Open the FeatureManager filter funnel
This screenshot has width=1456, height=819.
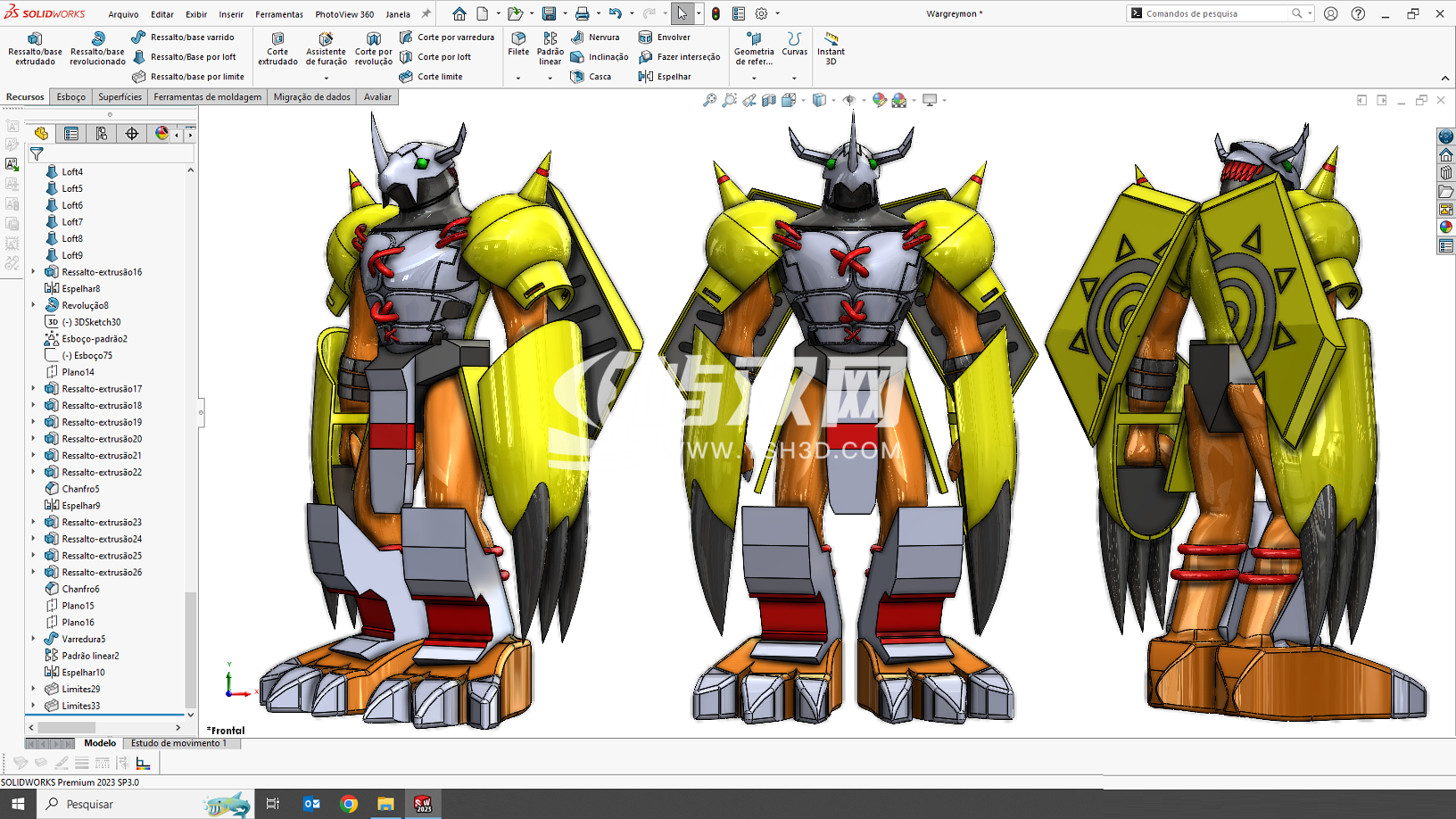(37, 153)
